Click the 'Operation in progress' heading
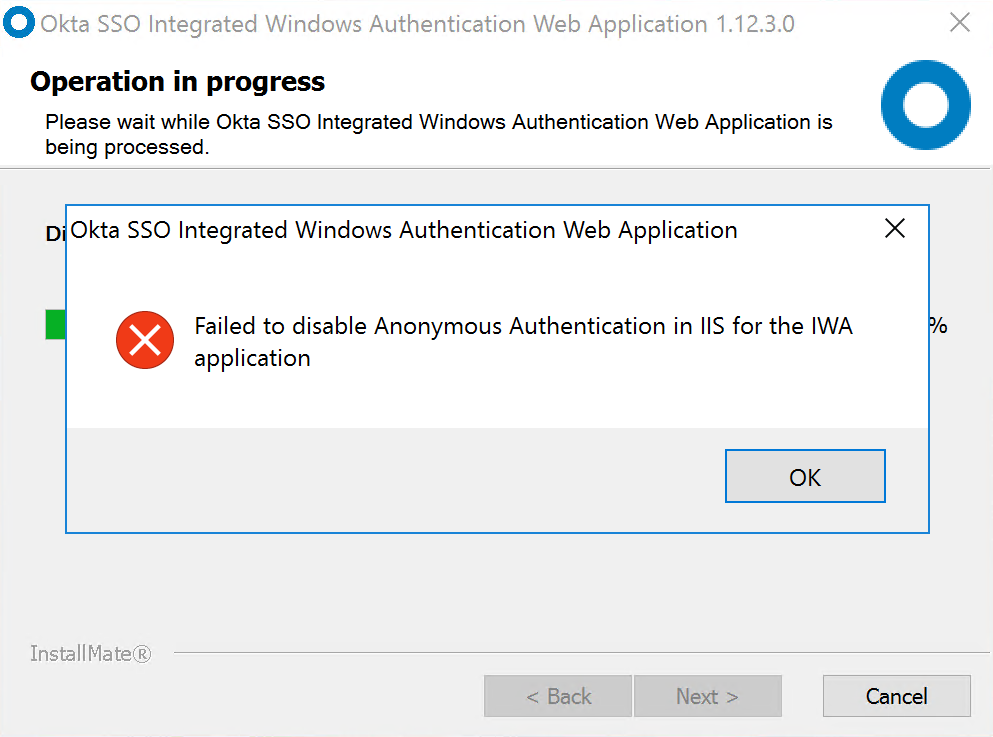The height and width of the screenshot is (737, 993). coord(177,82)
